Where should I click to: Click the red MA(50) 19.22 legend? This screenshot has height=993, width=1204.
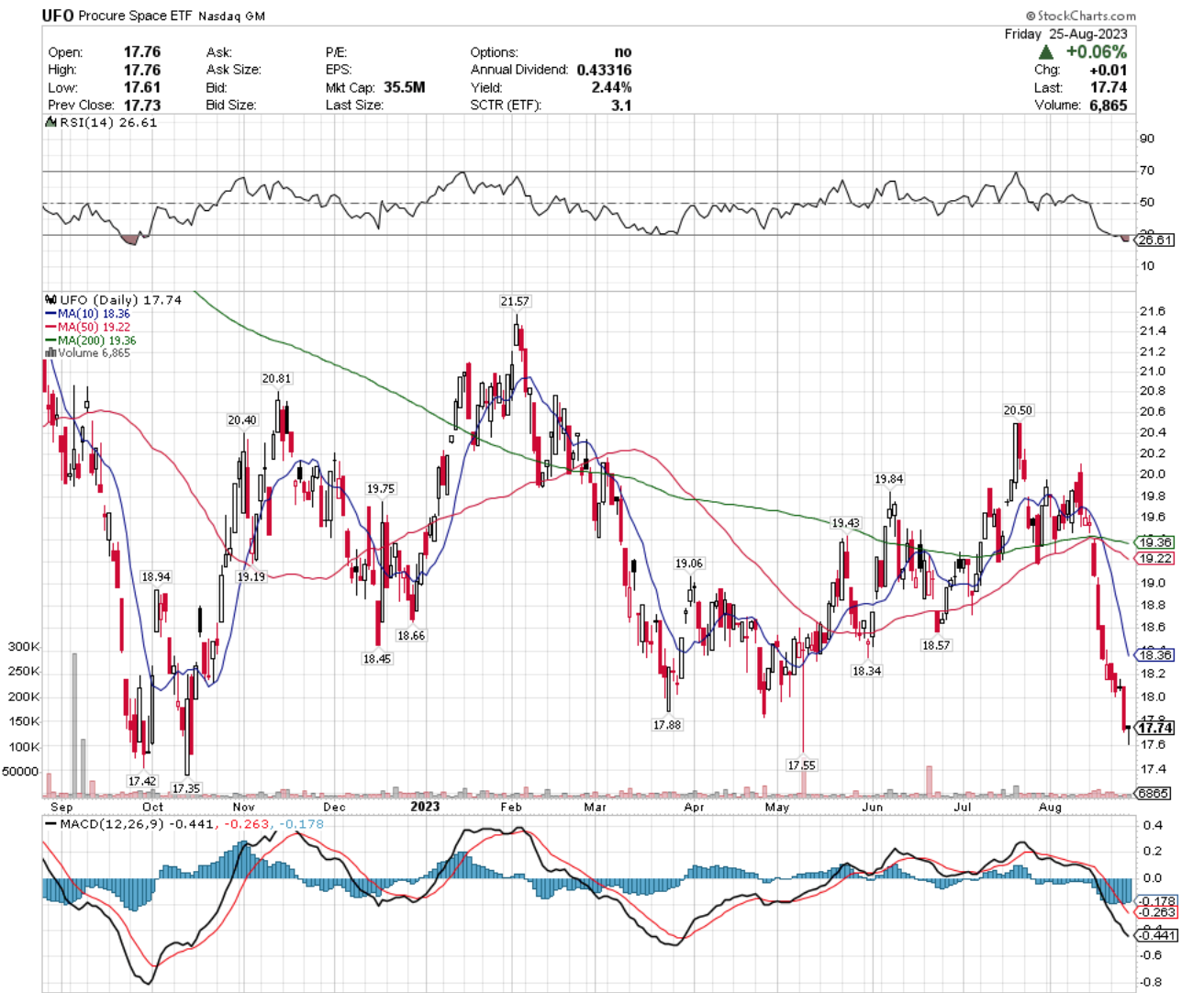(x=88, y=327)
